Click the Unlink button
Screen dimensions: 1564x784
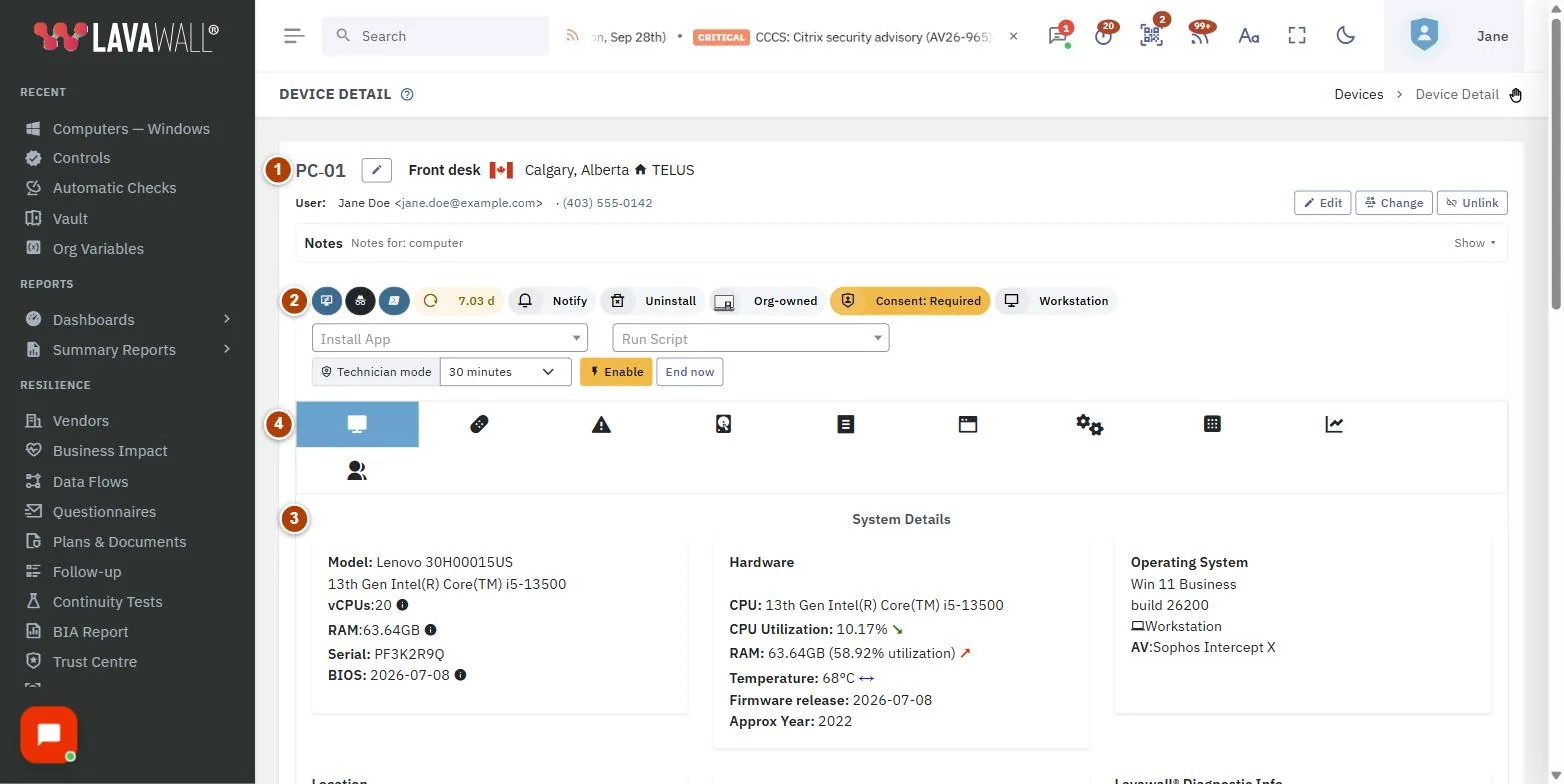pos(1472,203)
